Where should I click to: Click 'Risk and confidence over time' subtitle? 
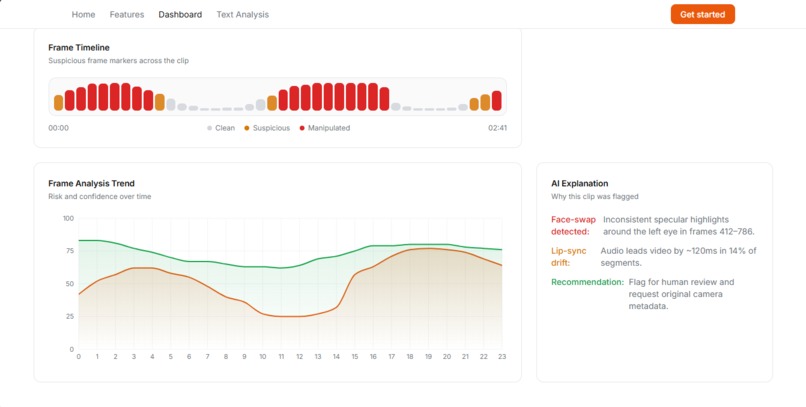click(100, 196)
